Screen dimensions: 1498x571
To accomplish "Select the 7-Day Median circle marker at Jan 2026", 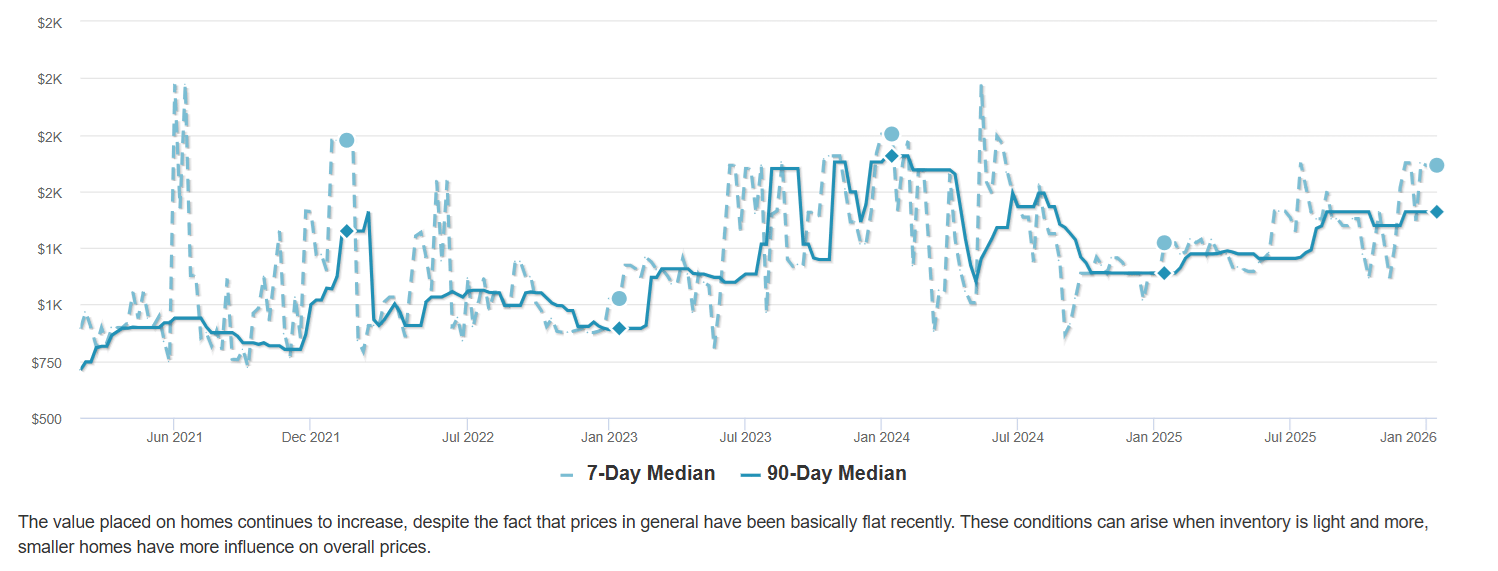I will (x=1436, y=165).
